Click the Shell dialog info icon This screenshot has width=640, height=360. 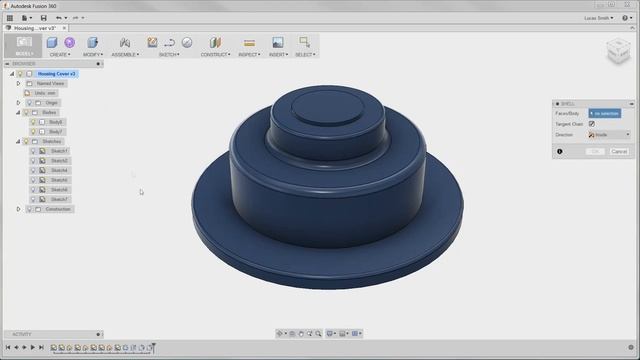pyautogui.click(x=560, y=151)
